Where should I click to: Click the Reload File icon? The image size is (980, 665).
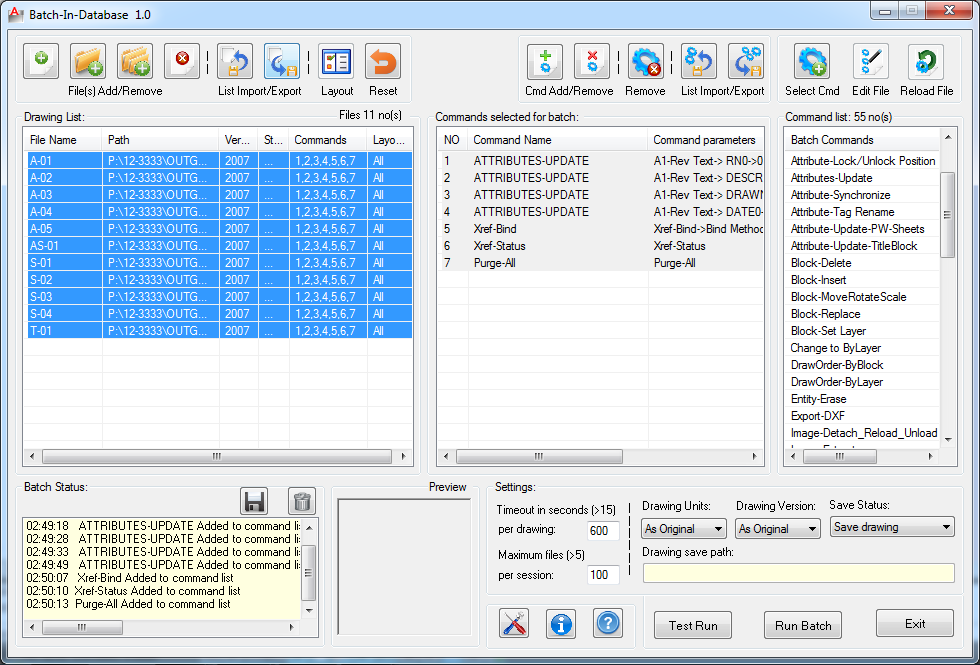(x=926, y=62)
